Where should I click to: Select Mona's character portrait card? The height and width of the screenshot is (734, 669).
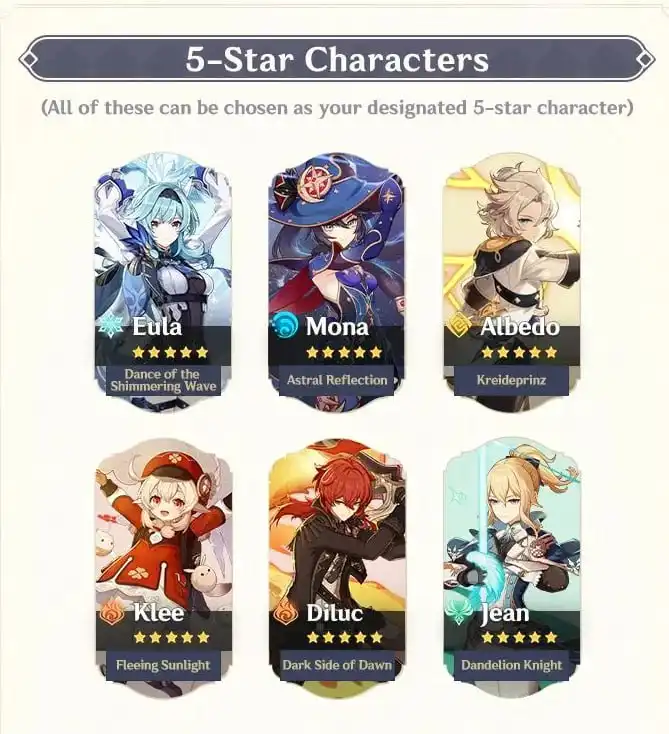click(x=337, y=282)
